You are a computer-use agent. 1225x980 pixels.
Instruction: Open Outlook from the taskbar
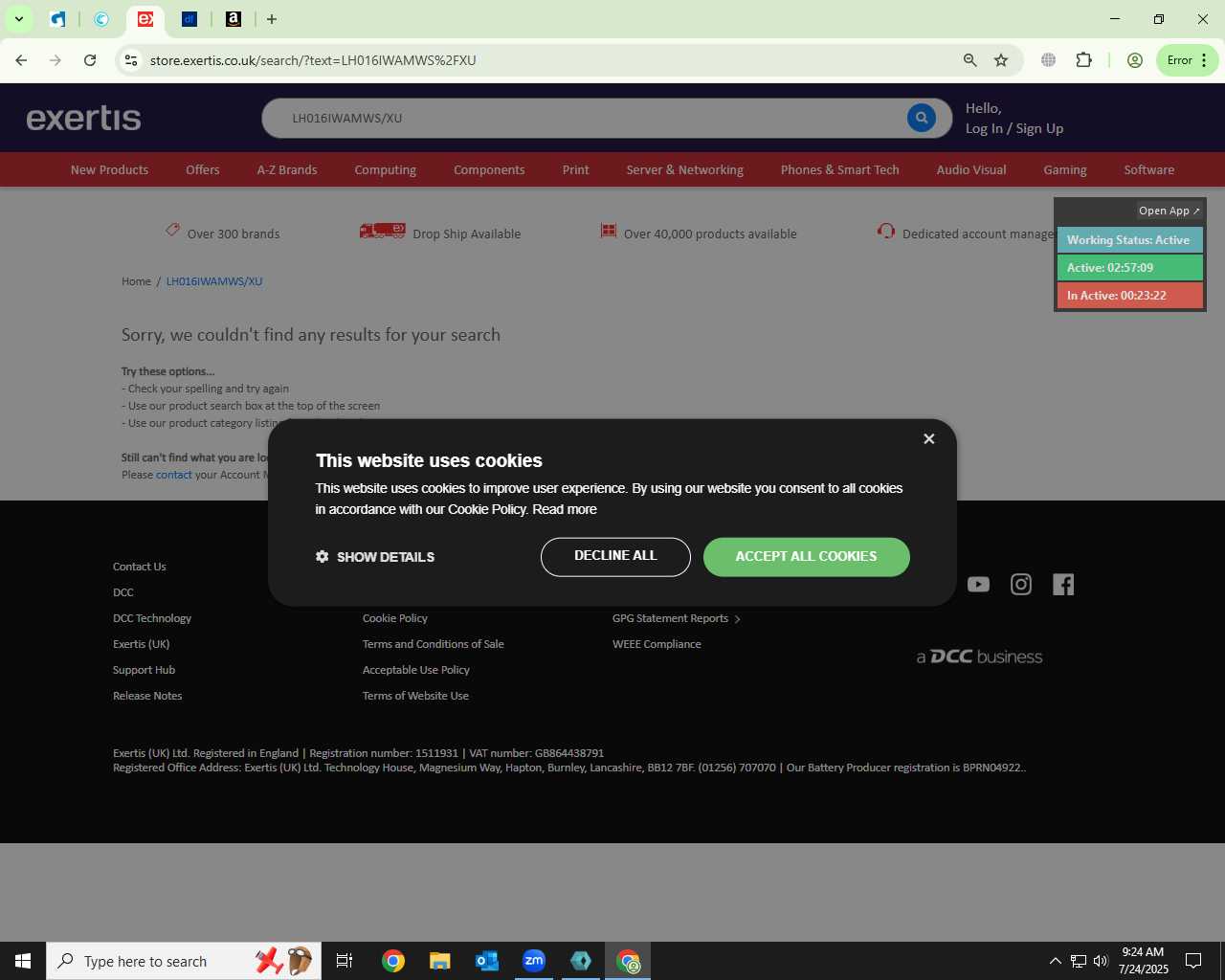[487, 961]
